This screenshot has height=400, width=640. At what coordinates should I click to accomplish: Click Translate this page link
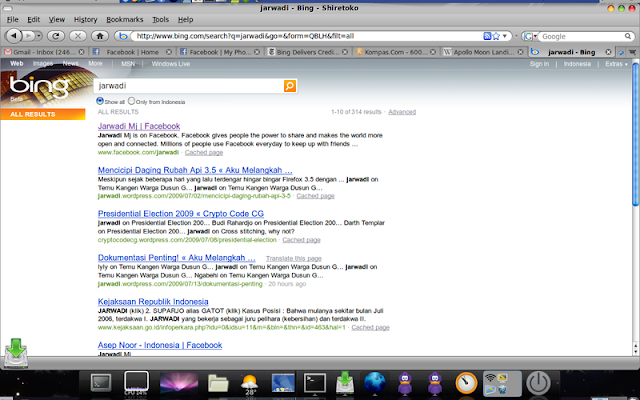(294, 258)
